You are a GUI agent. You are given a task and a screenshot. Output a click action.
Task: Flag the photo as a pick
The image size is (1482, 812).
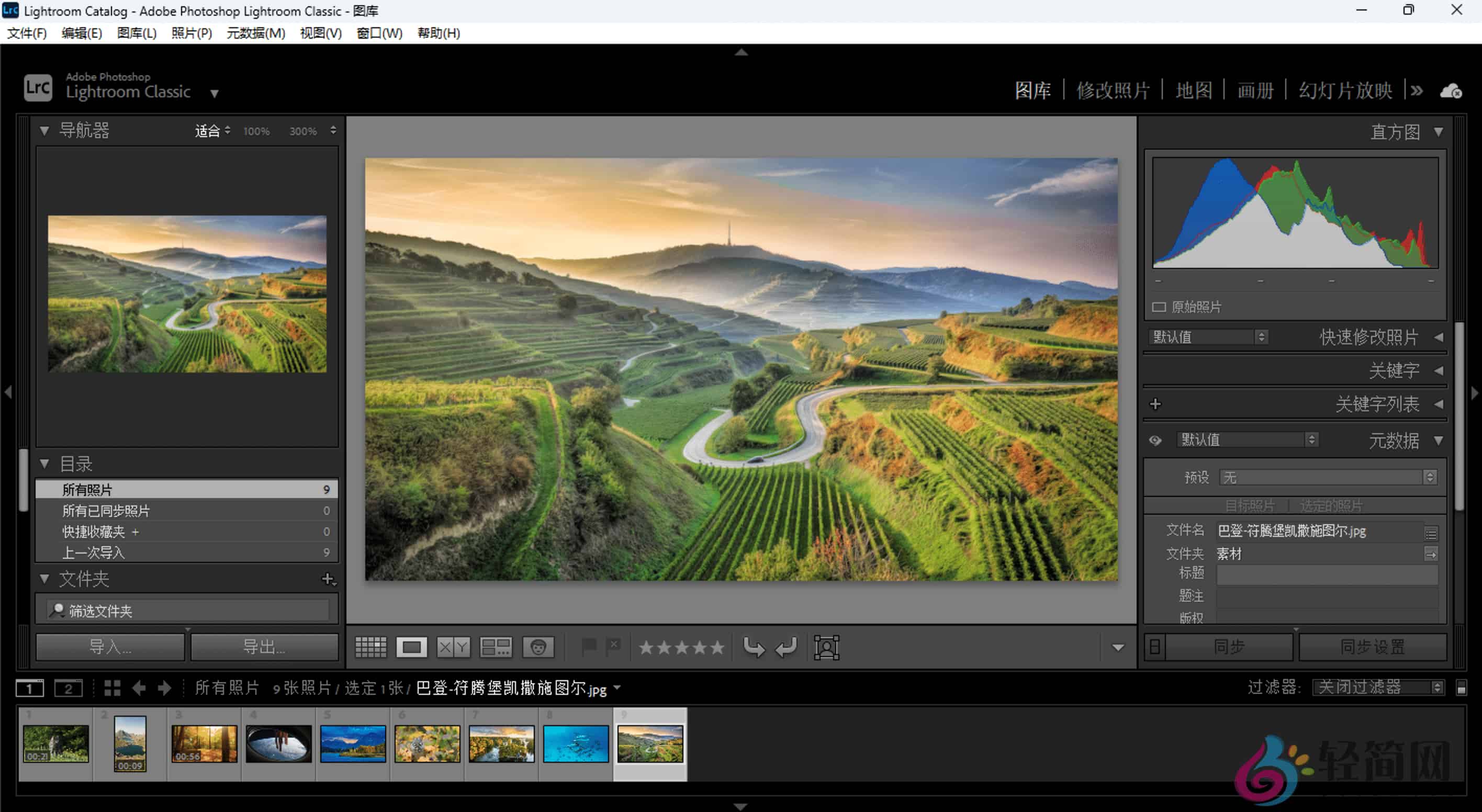589,647
